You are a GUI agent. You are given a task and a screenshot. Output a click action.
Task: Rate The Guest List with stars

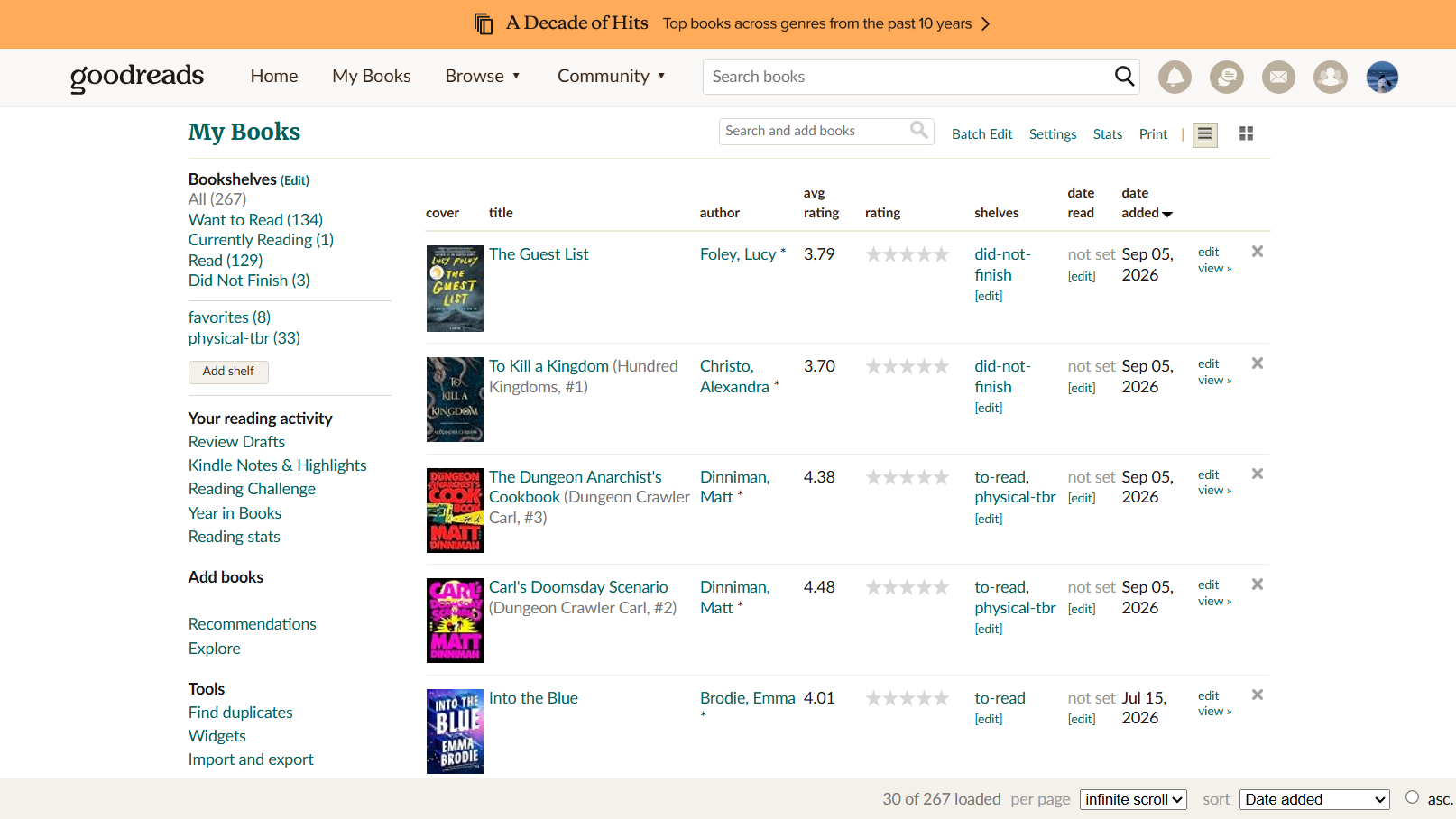[908, 254]
